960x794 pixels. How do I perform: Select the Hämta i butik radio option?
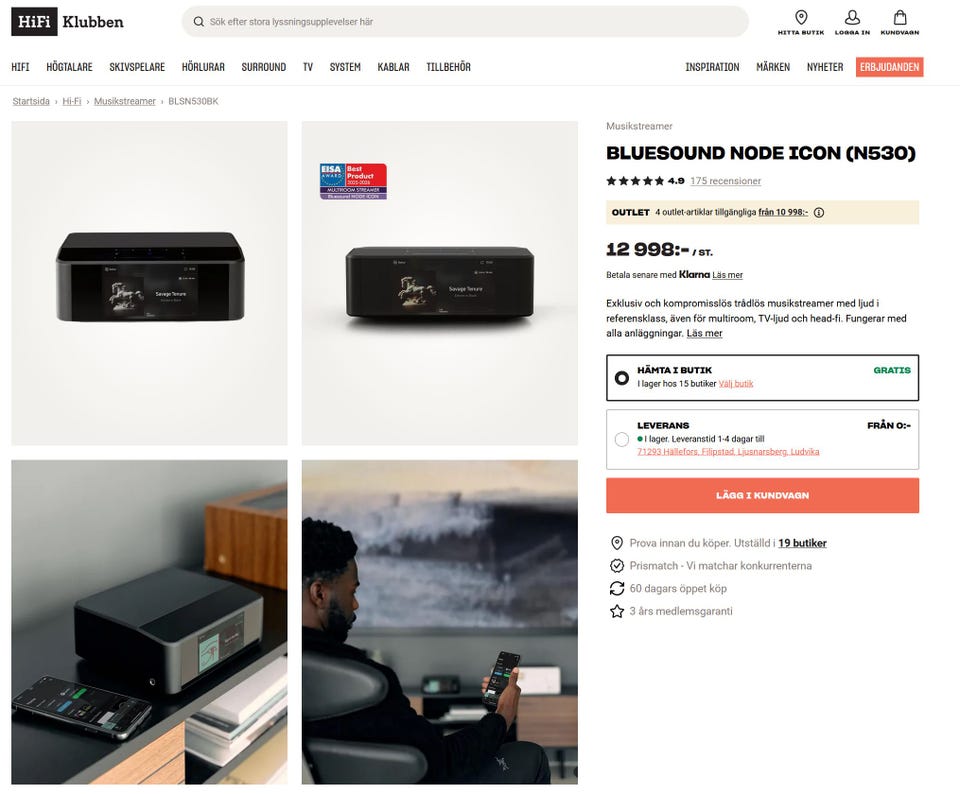621,378
